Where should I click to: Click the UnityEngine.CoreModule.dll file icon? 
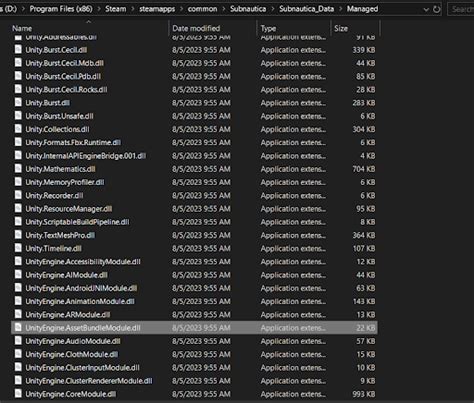pos(18,394)
